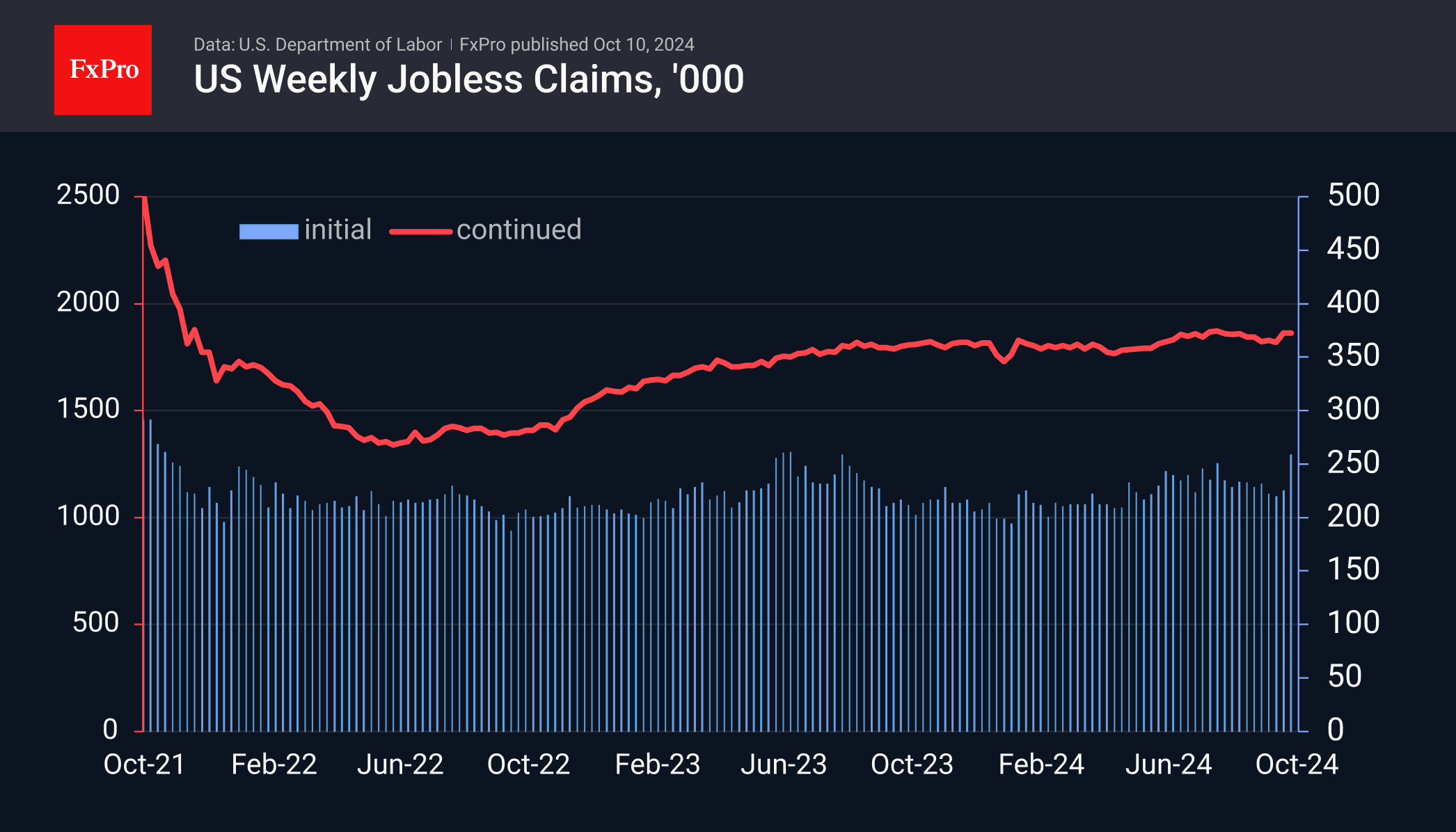
Task: Click the 'initial' legend label
Action: (x=338, y=230)
